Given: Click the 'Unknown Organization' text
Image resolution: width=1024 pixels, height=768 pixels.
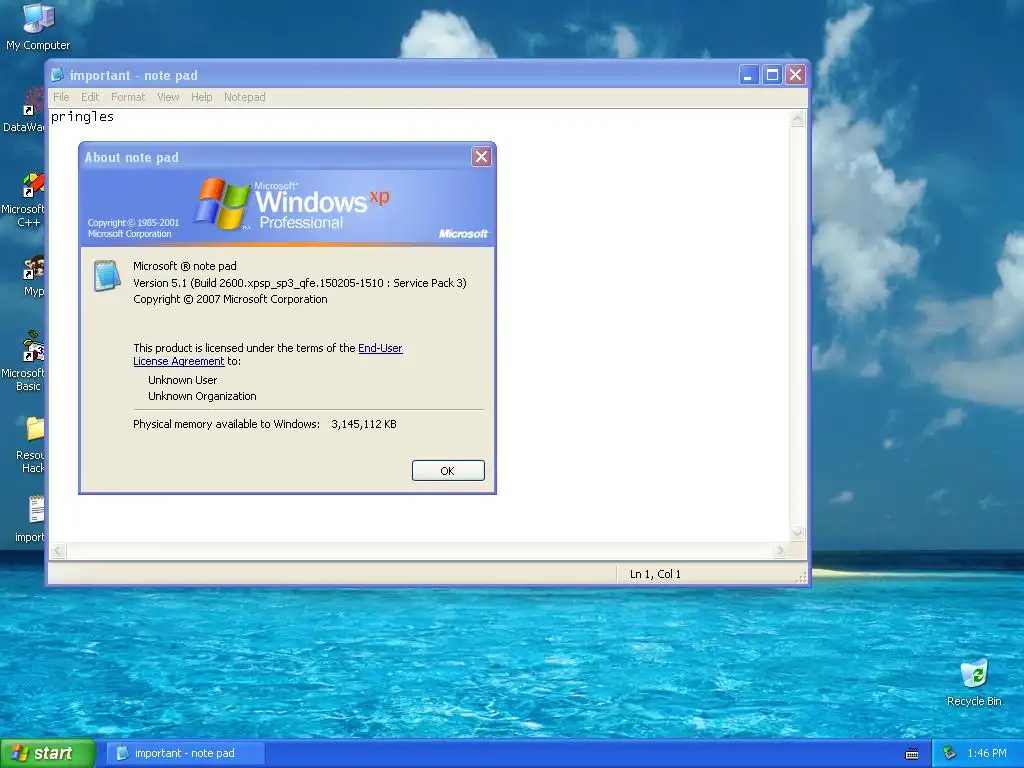Looking at the screenshot, I should [x=202, y=396].
